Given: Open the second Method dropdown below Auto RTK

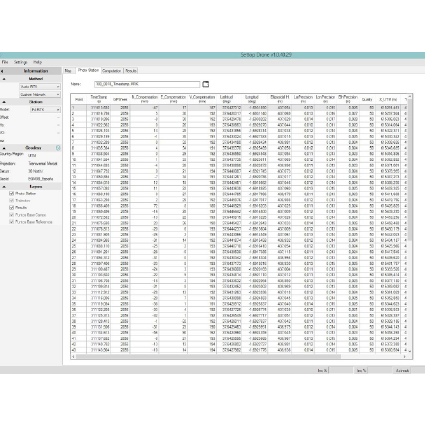Looking at the screenshot, I should tap(40, 95).
